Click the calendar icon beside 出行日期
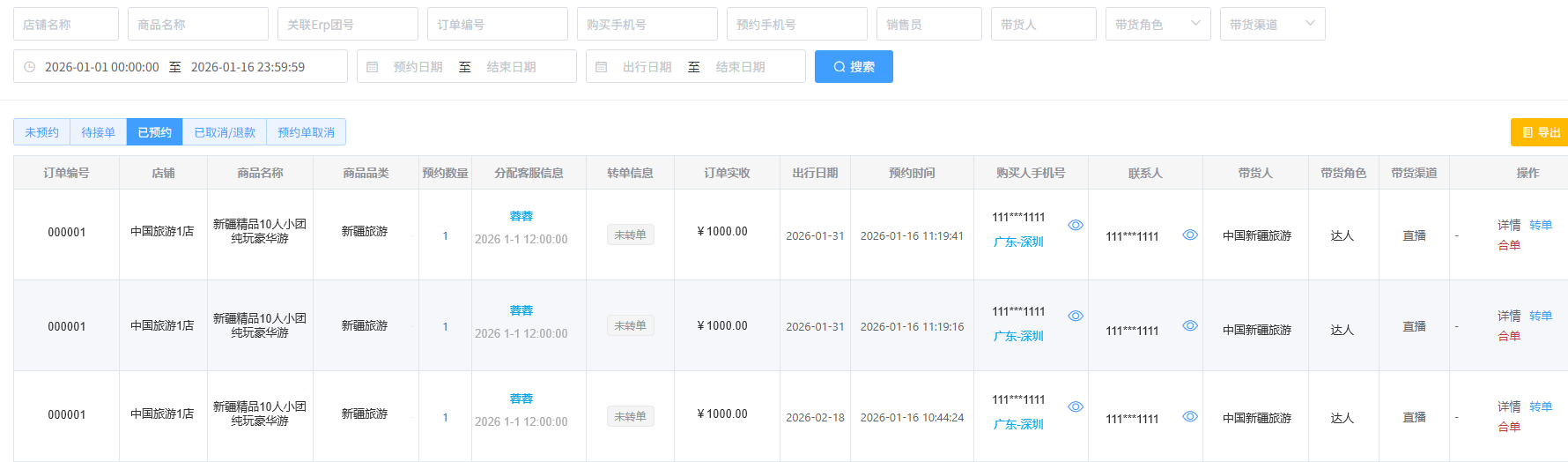This screenshot has height=462, width=1568. [x=602, y=67]
